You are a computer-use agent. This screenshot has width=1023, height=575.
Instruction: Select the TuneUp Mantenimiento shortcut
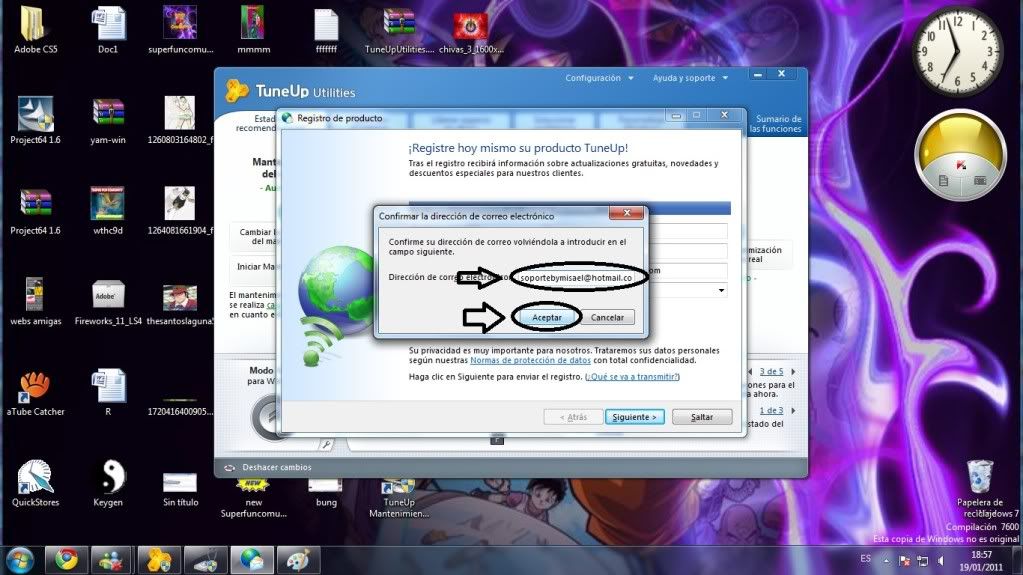(399, 499)
